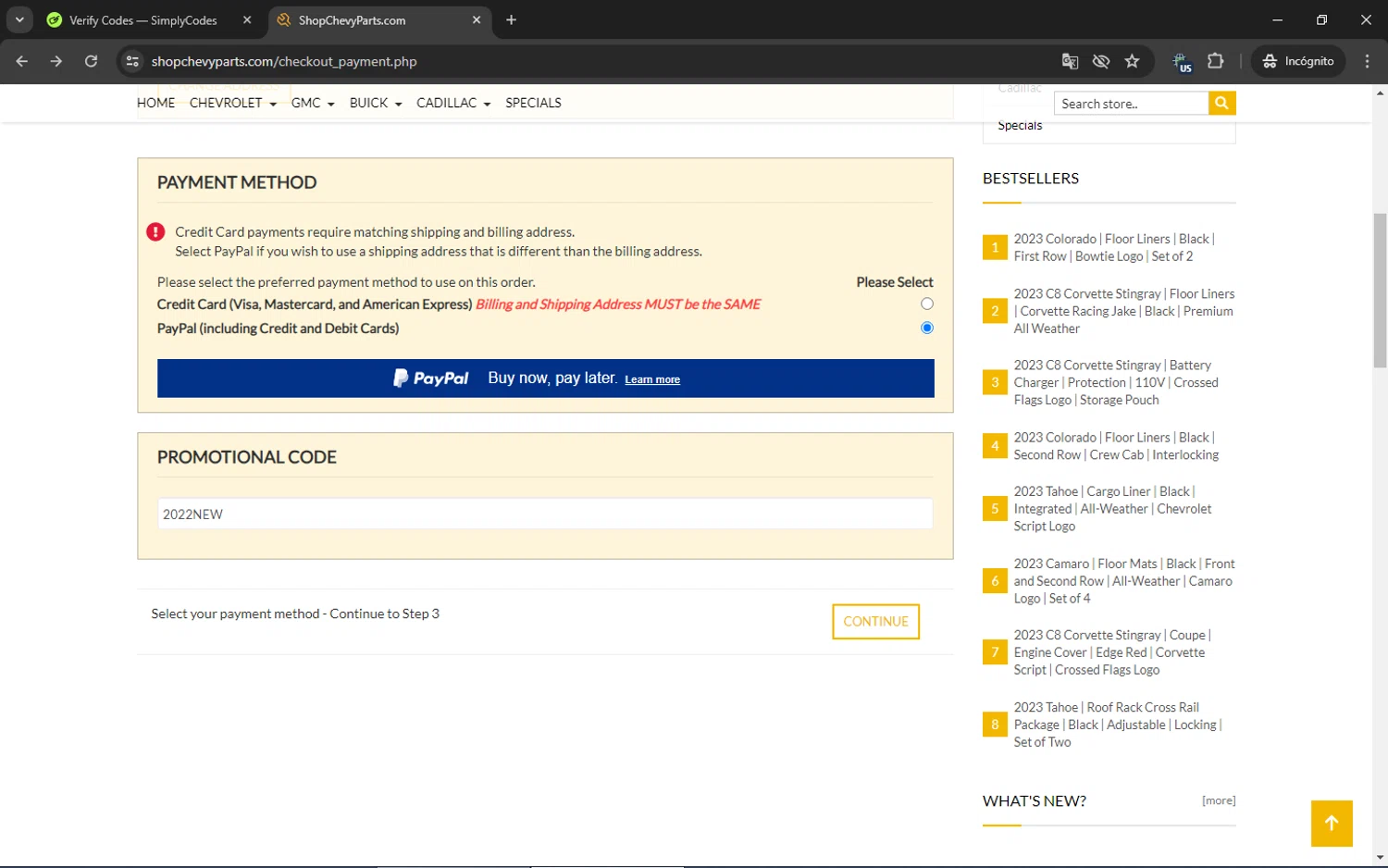Viewport: 1388px width, 868px height.
Task: Click the scroll-to-top arrow button
Action: (x=1332, y=824)
